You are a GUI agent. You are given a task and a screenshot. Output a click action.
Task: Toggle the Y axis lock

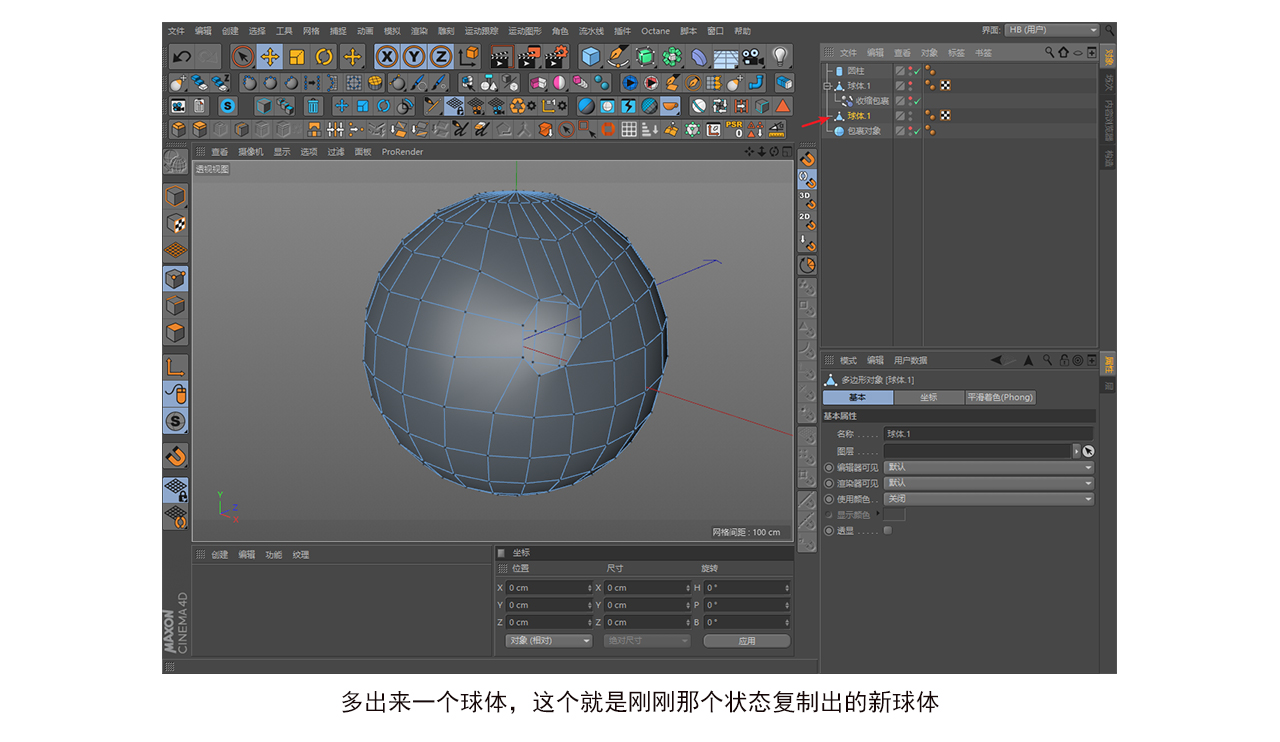click(x=413, y=57)
